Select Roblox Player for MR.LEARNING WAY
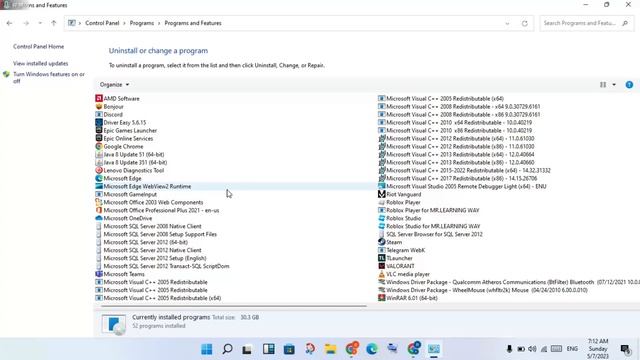 click(x=433, y=210)
